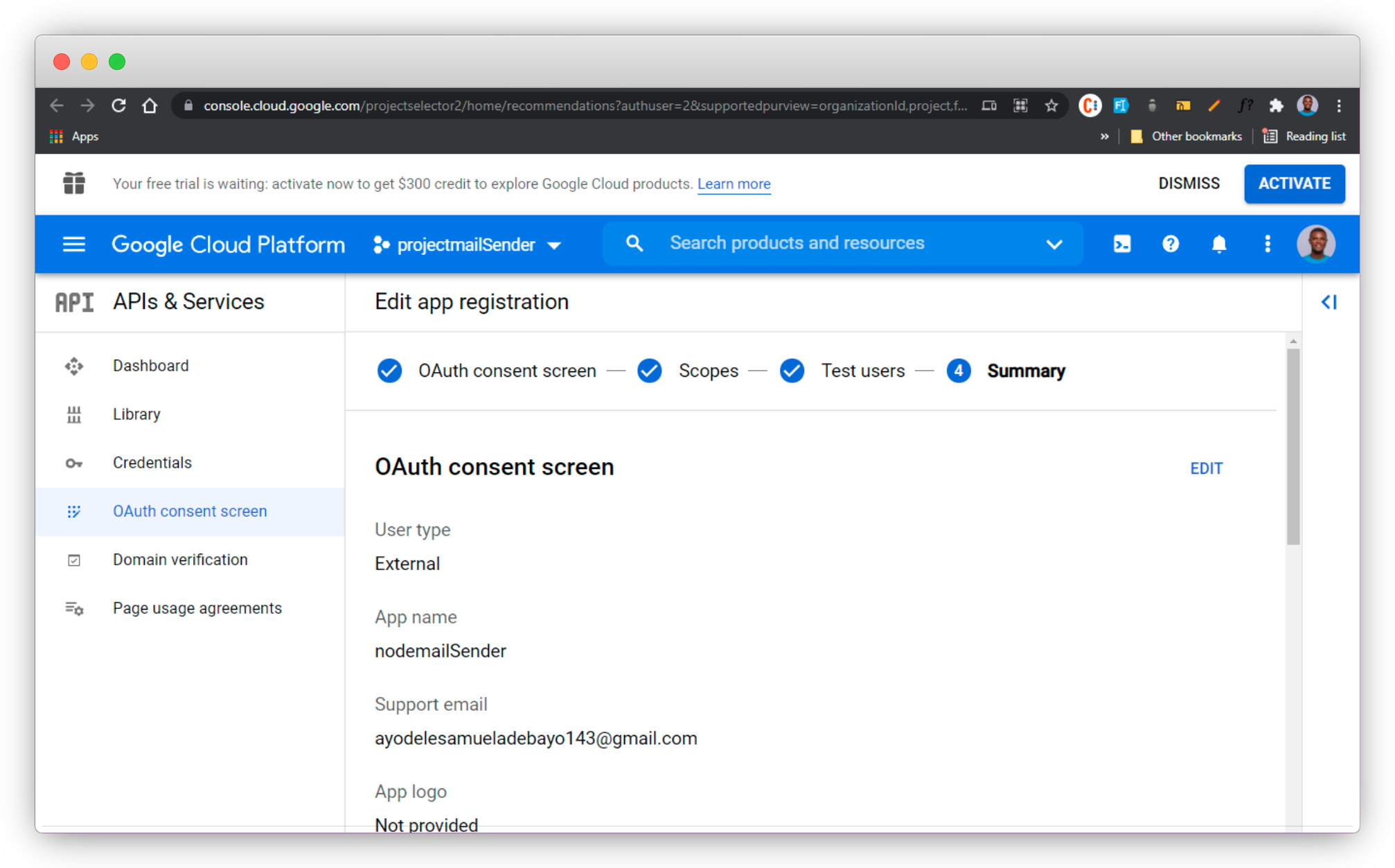Open the browser home page icon
Image resolution: width=1395 pixels, height=868 pixels.
coord(150,106)
